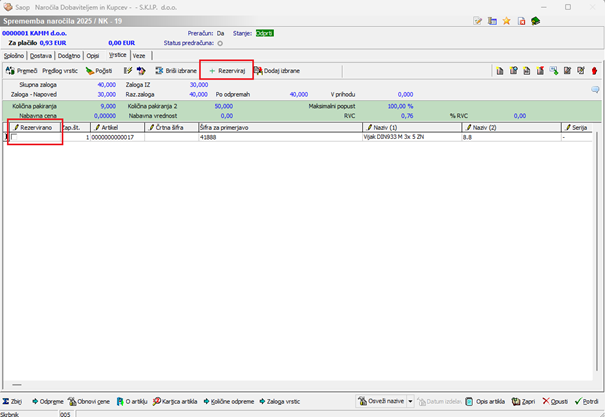Click the Artikel column header
Viewport: 605px width, 417px height.
(x=118, y=127)
